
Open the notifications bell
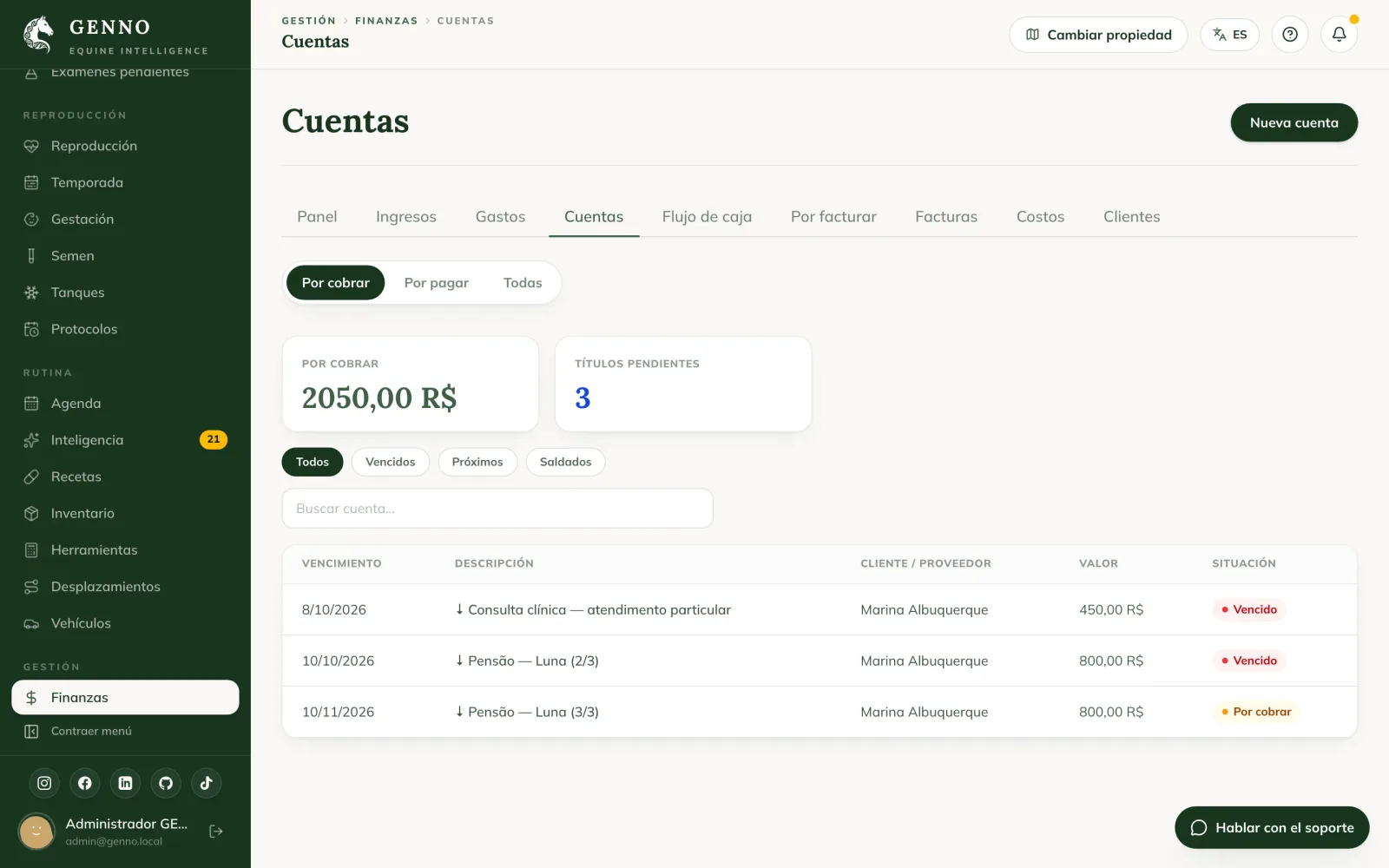[1340, 35]
